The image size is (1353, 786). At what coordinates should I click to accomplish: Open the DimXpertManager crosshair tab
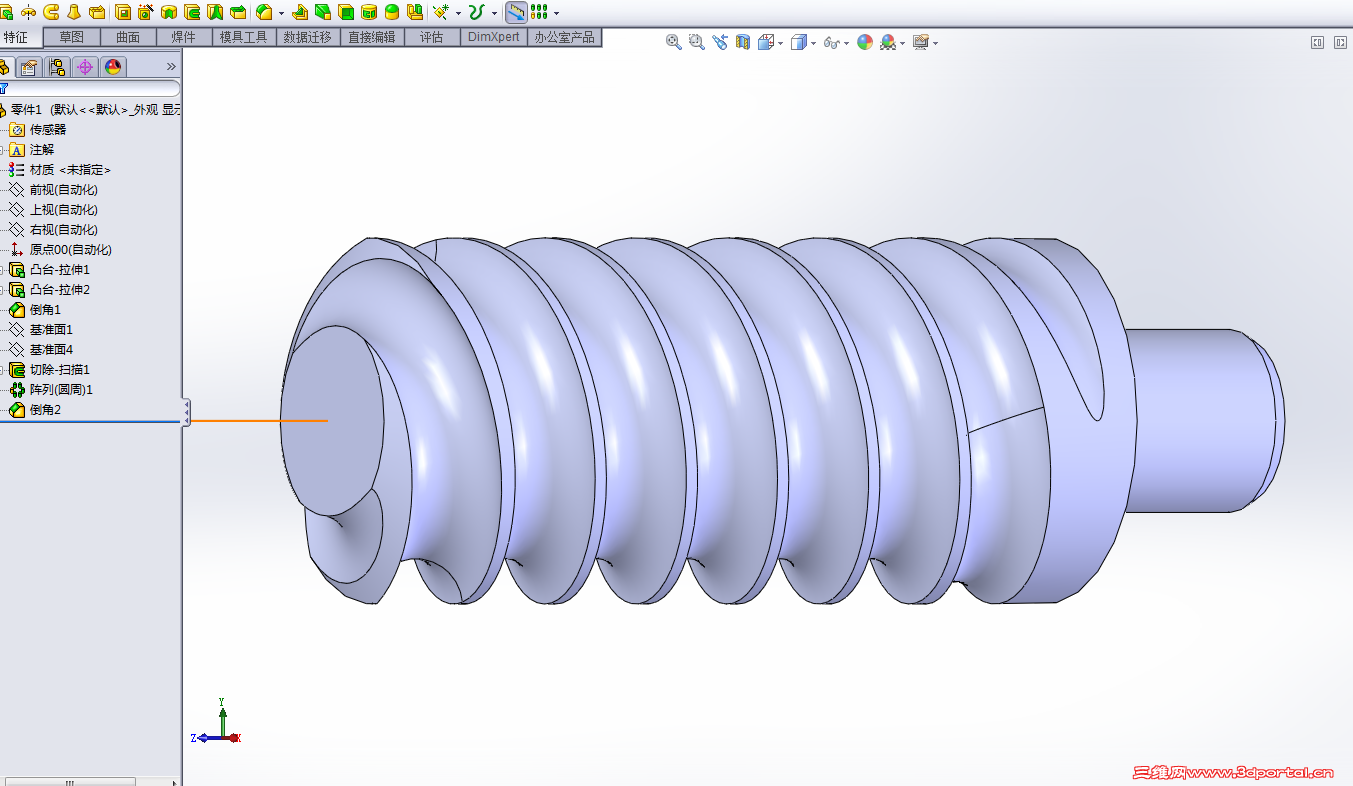[85, 67]
